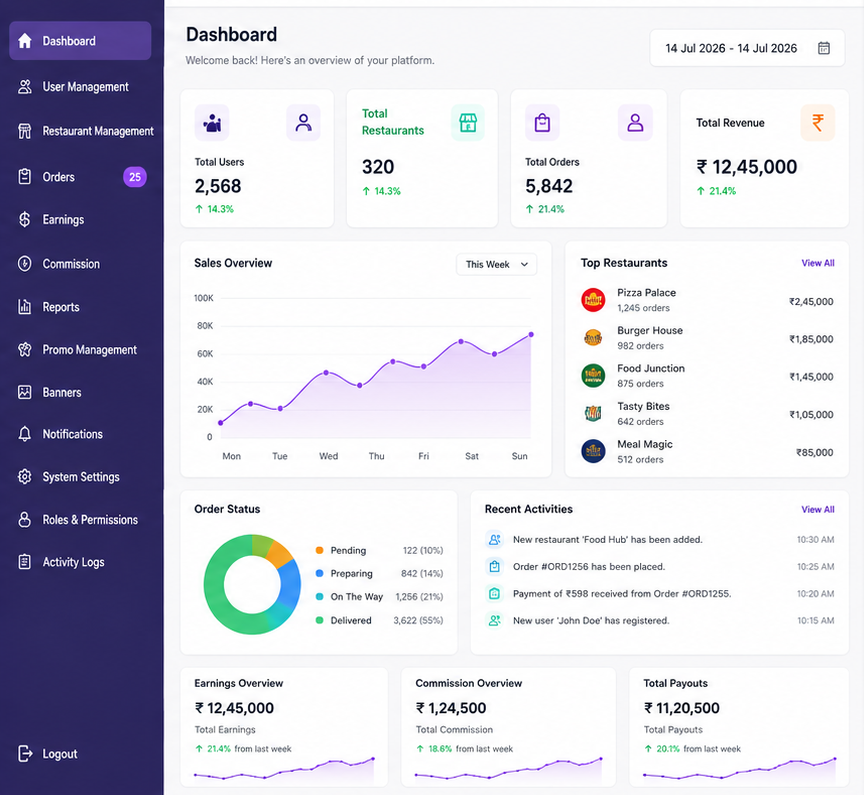Click the Food Junction logo
The image size is (864, 795).
[x=593, y=376]
